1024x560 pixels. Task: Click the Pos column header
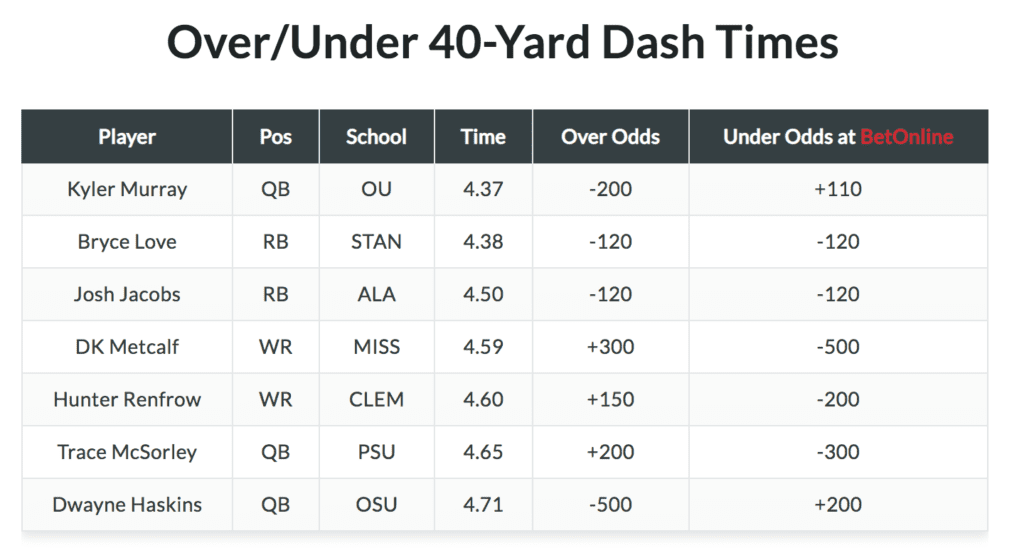coord(276,137)
